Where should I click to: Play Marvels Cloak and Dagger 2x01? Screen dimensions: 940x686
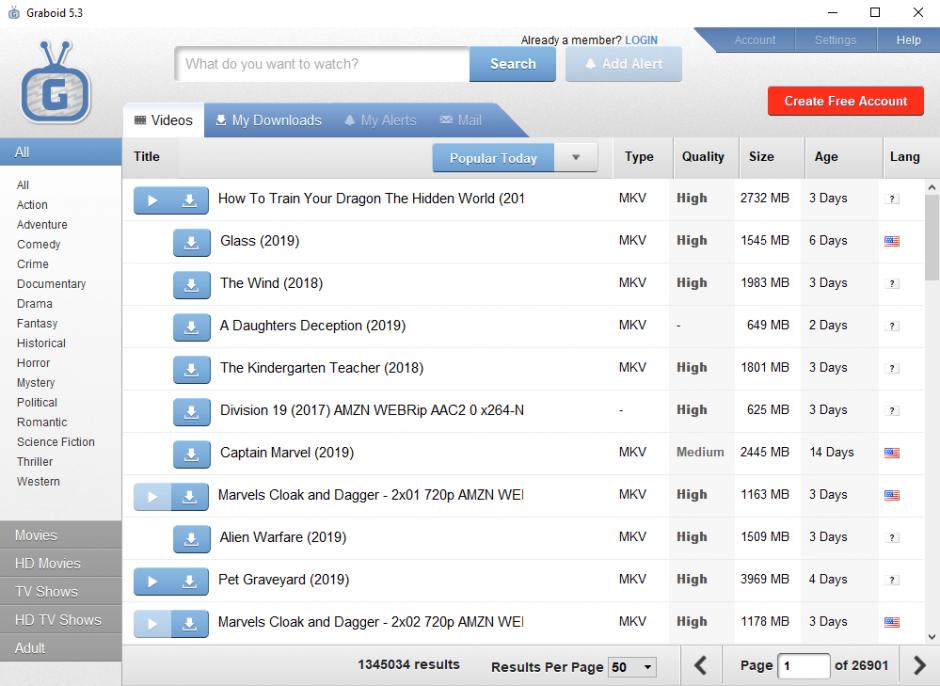(x=152, y=497)
